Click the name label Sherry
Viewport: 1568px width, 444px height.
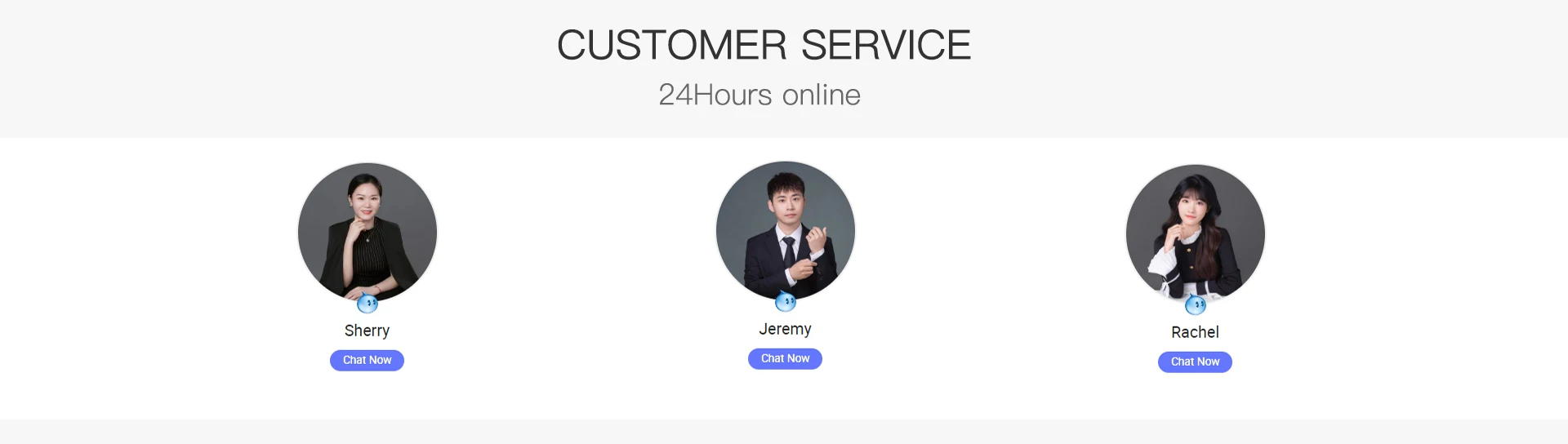point(367,331)
